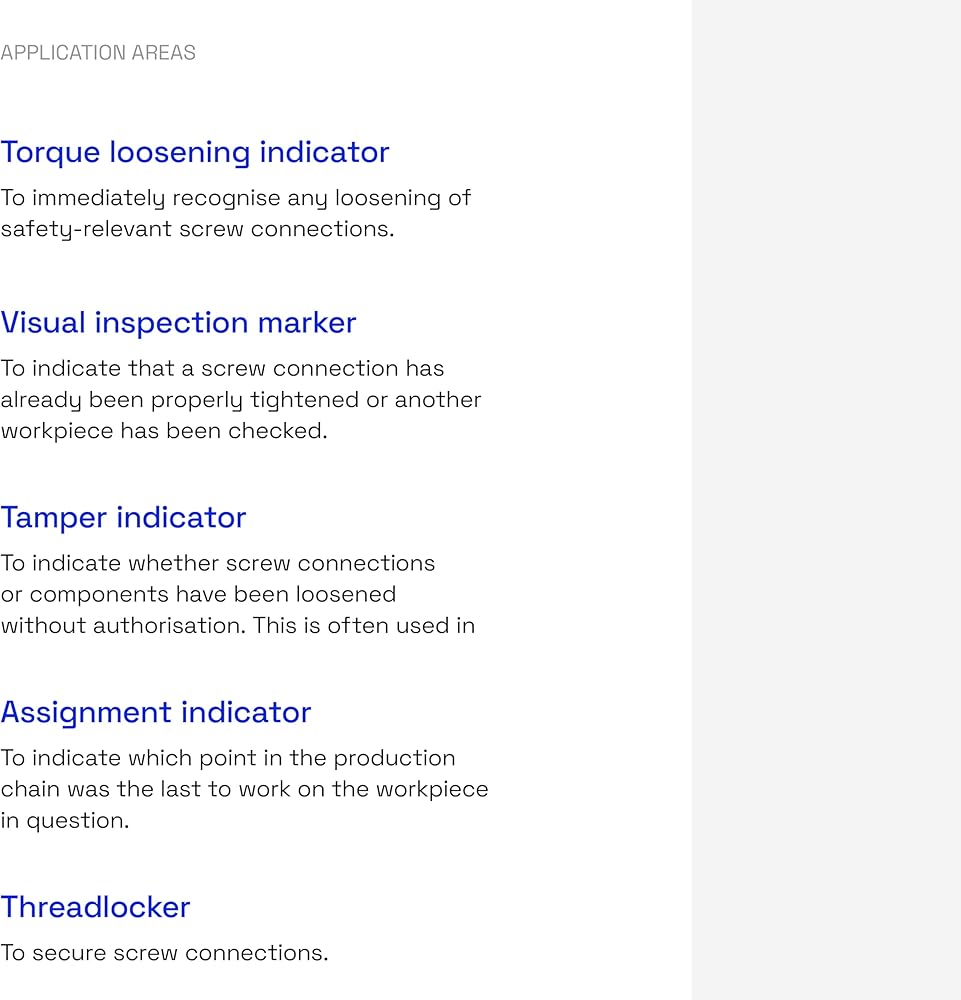Click the word 'indicator' in Torque heading

tap(324, 152)
